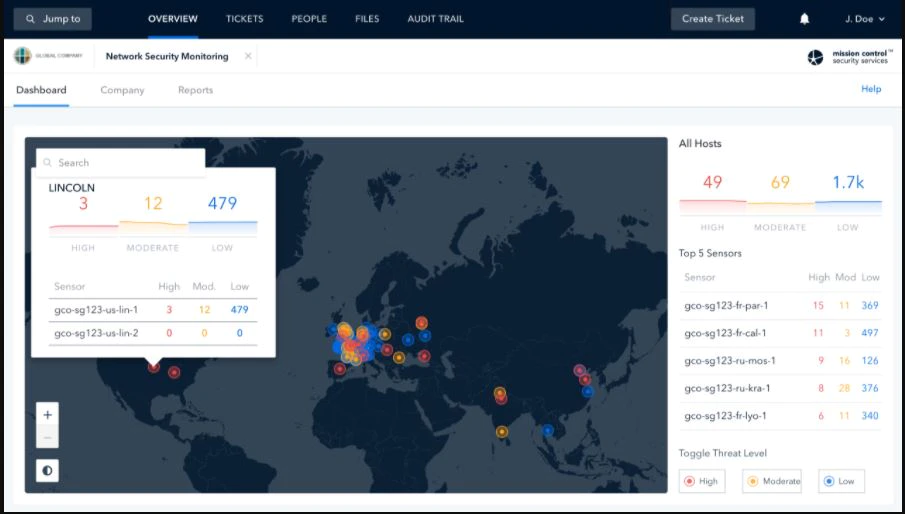Image resolution: width=905 pixels, height=514 pixels.
Task: Open the Jump to navigation box
Action: pyautogui.click(x=53, y=19)
